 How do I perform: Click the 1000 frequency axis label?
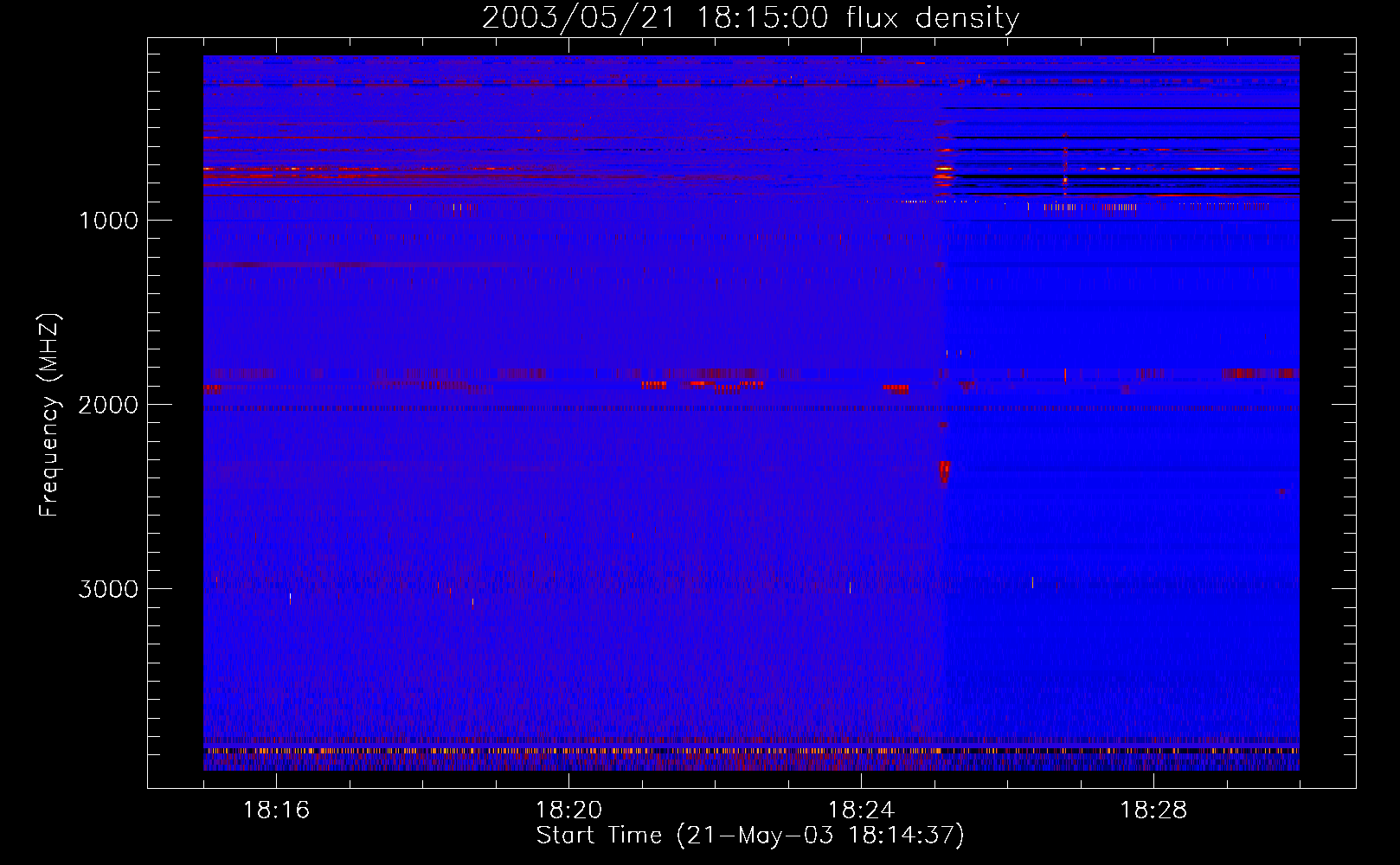coord(108,221)
